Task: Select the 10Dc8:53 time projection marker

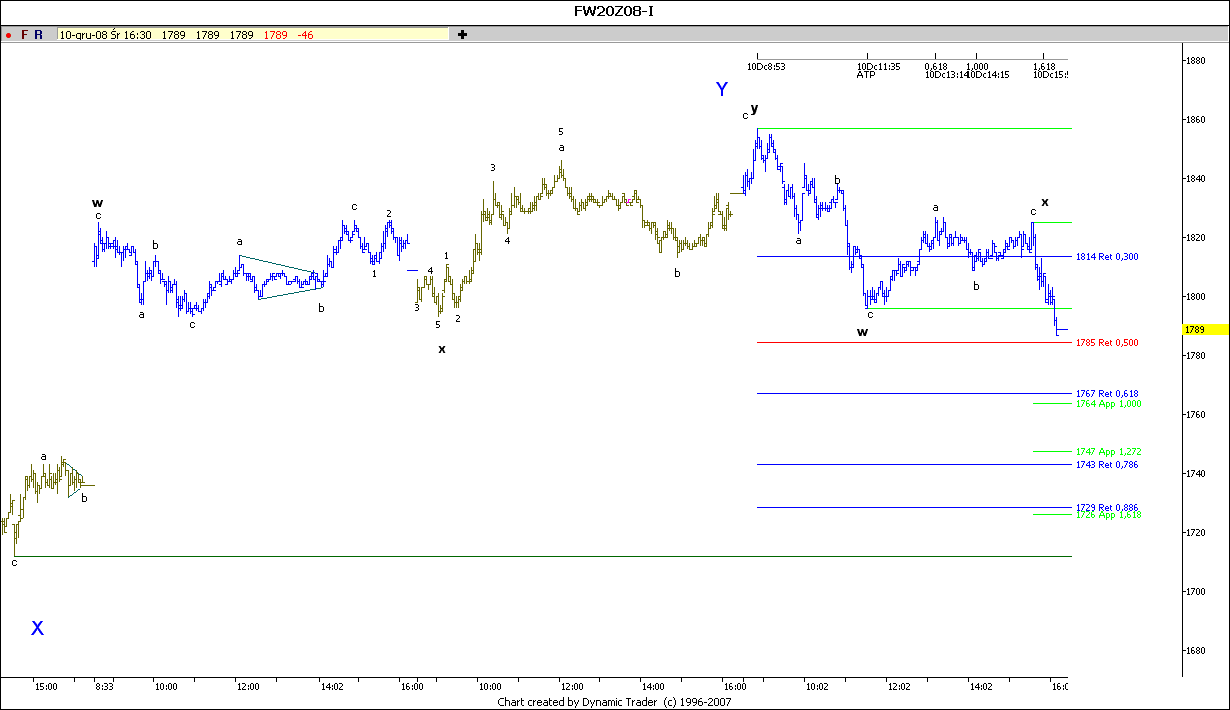Action: [766, 67]
